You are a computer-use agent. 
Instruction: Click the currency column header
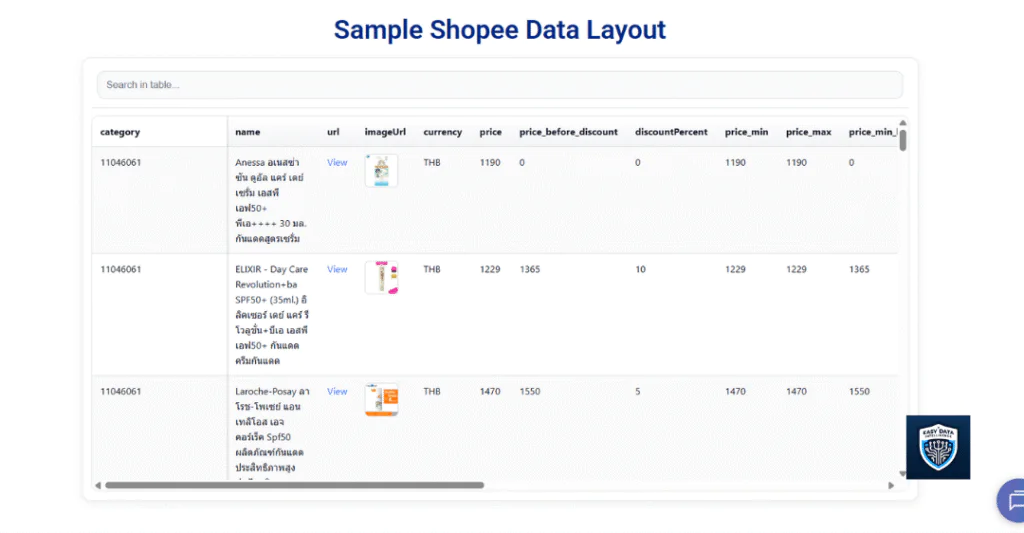click(442, 132)
